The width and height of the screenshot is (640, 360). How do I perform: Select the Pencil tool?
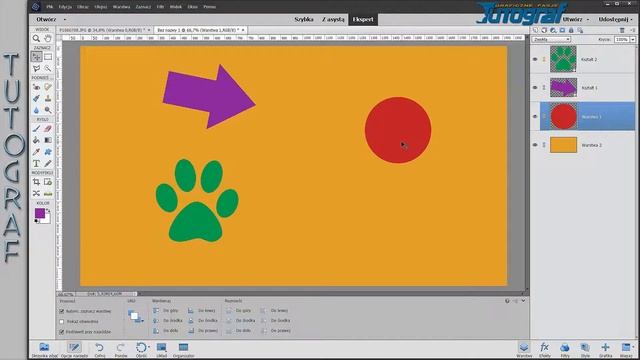(48, 163)
